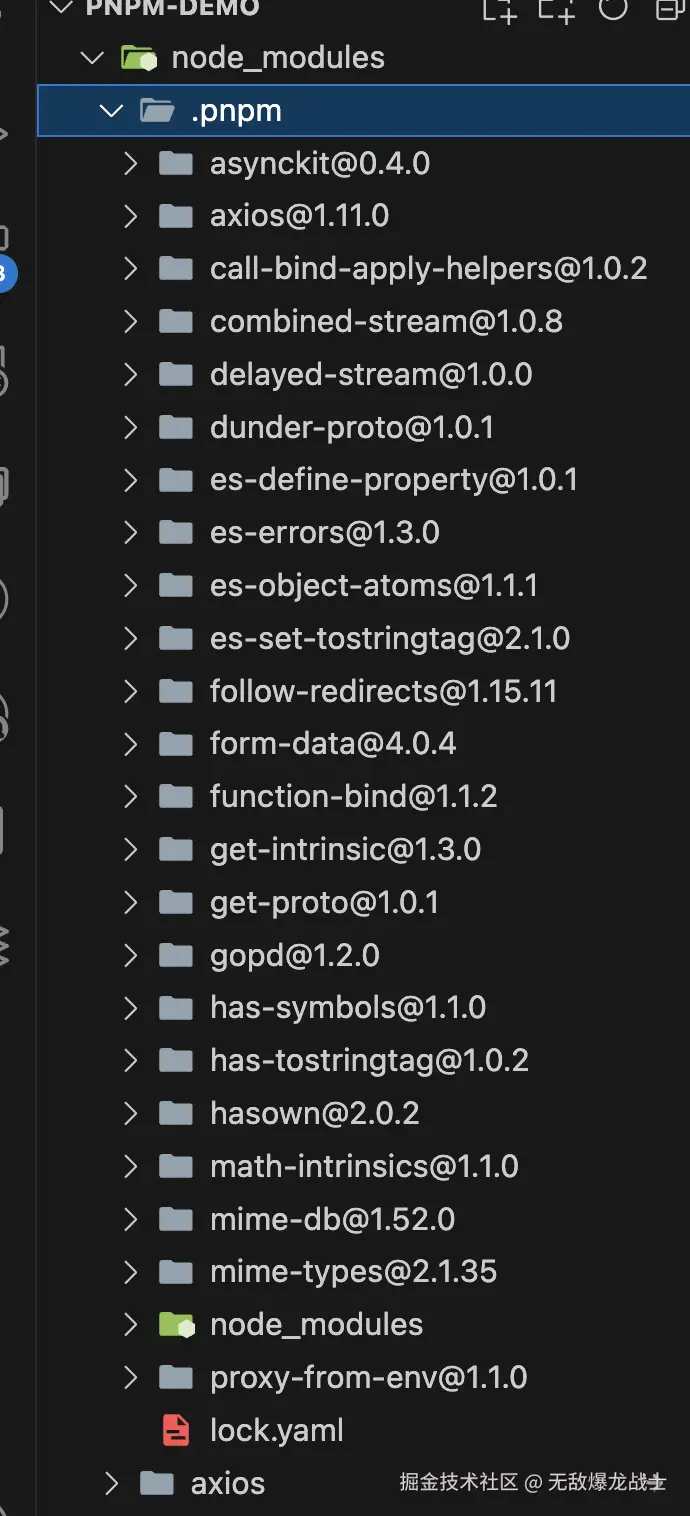690x1516 pixels.
Task: Select the get-intrinsic@1.3.0 folder
Action: 345,850
